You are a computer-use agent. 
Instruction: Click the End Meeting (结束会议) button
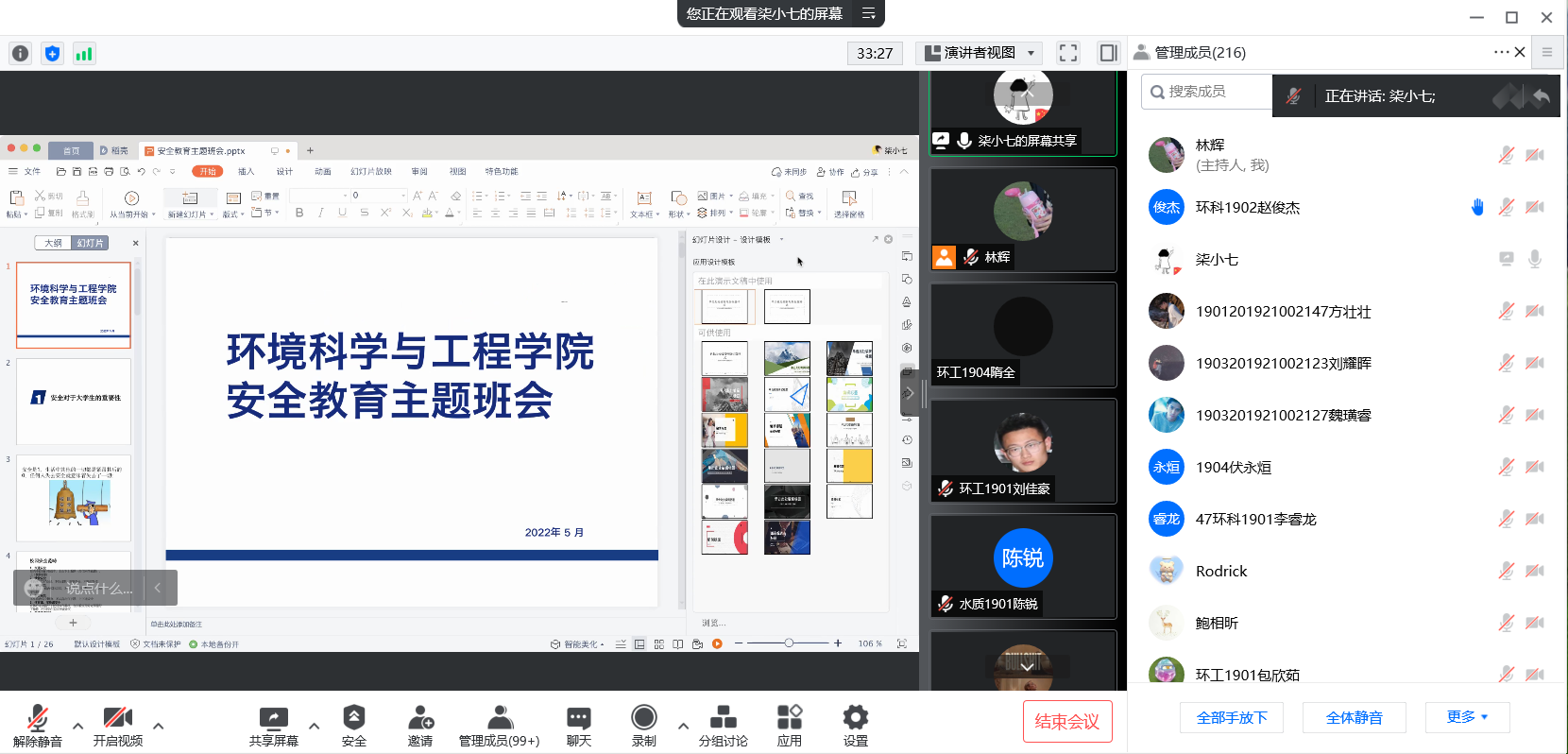[1066, 721]
